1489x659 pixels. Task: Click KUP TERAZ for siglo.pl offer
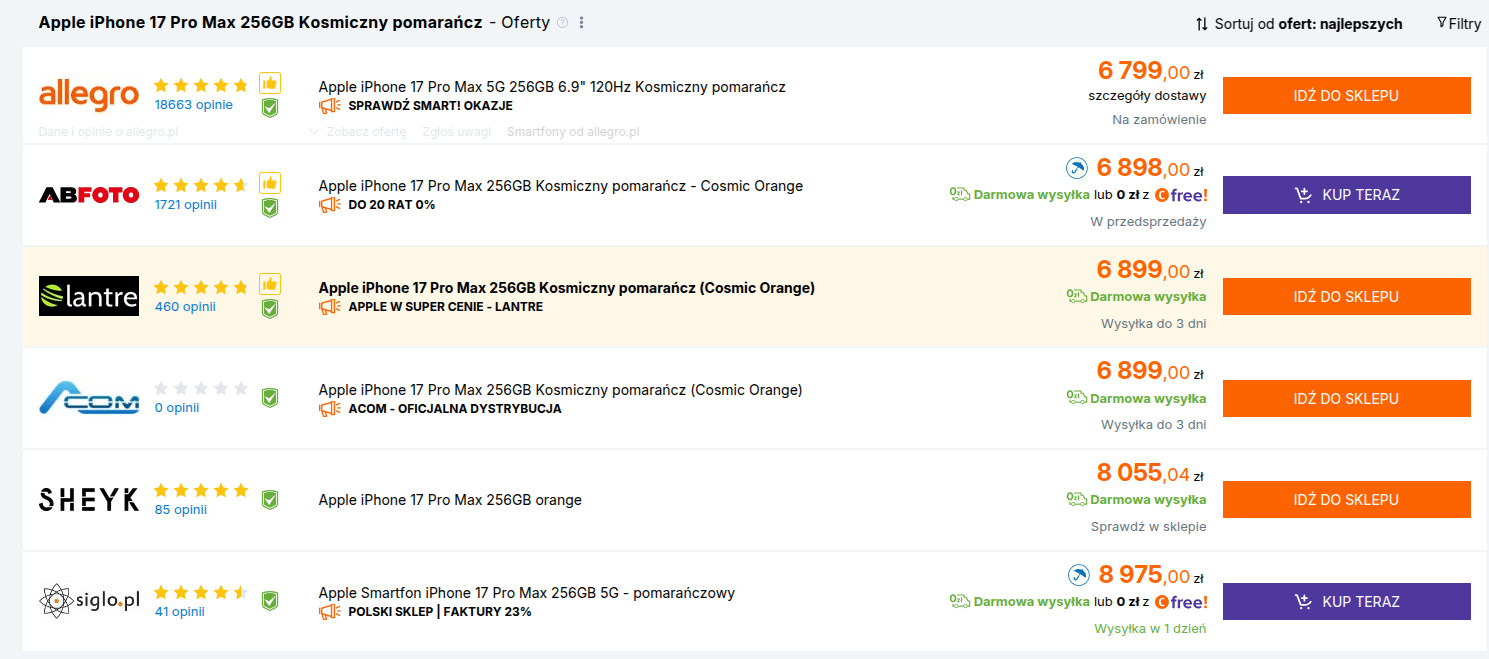1347,602
